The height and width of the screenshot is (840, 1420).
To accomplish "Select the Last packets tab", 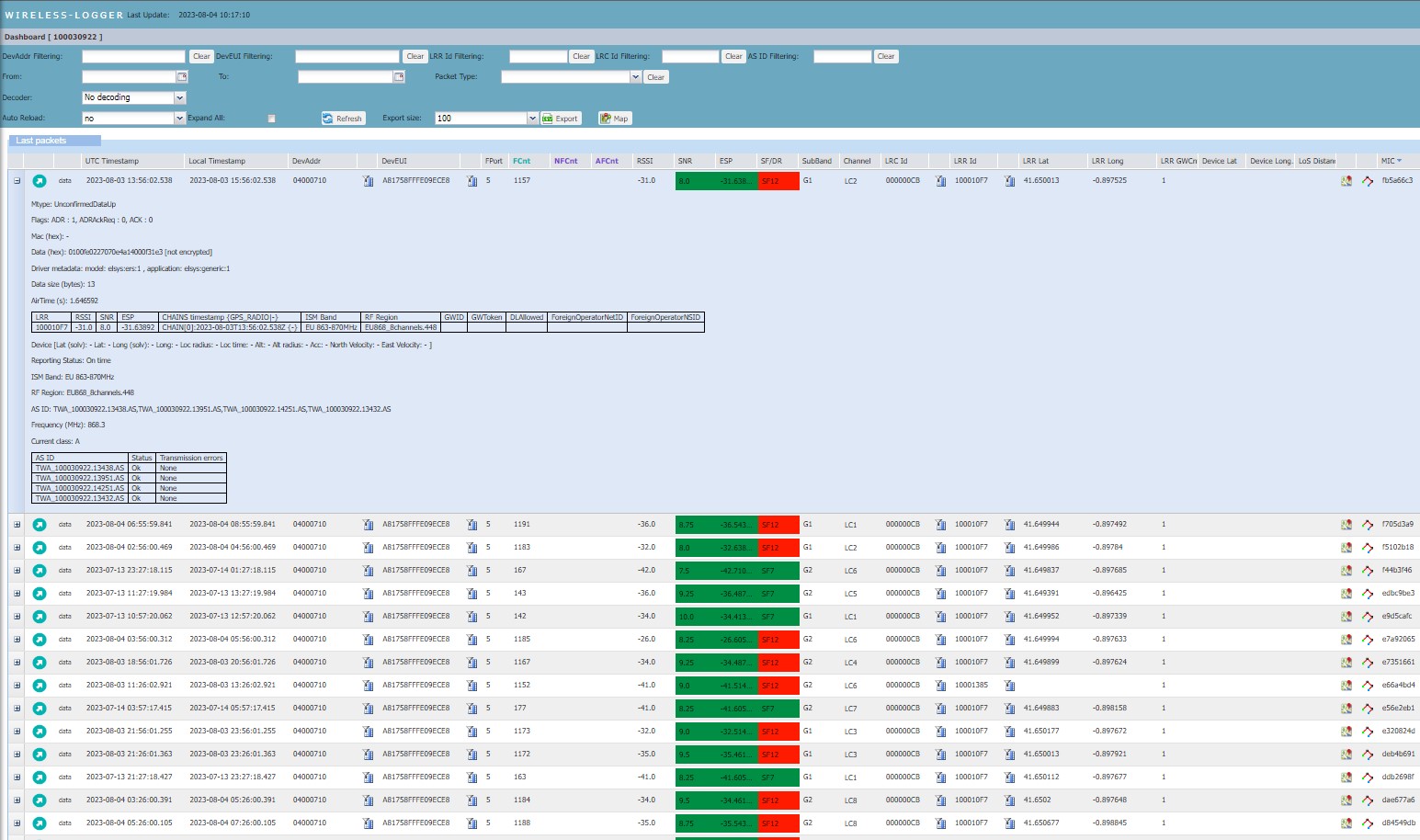I will point(54,141).
